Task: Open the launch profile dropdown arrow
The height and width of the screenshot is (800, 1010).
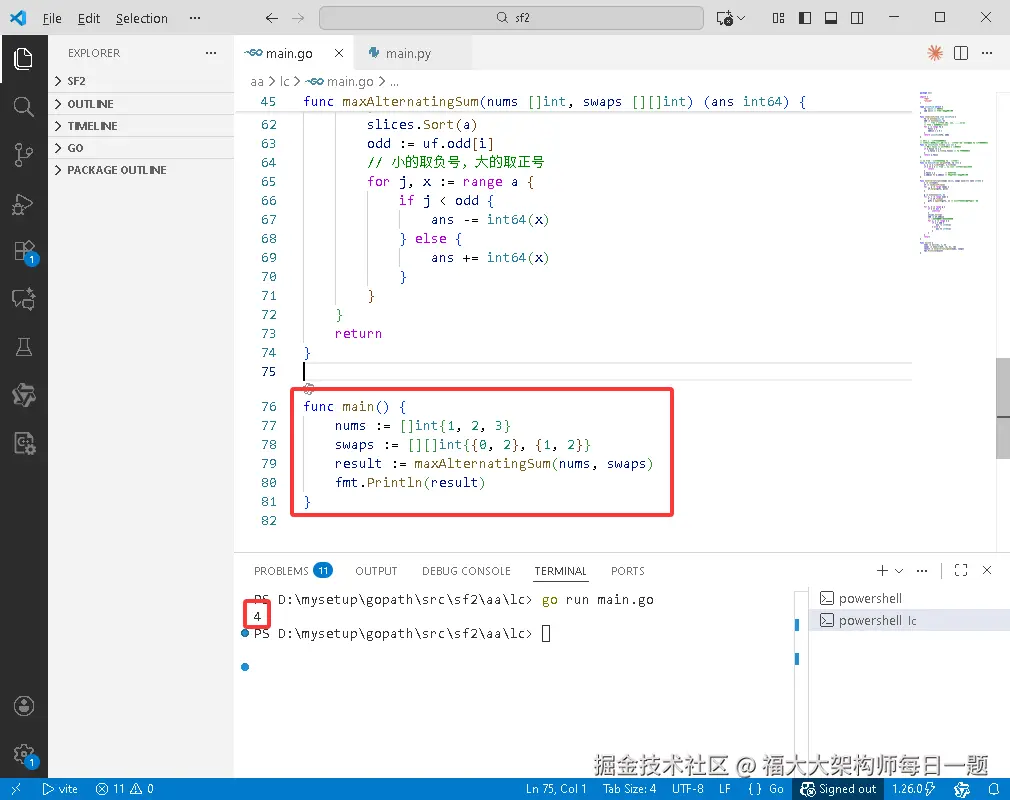Action: click(x=899, y=571)
